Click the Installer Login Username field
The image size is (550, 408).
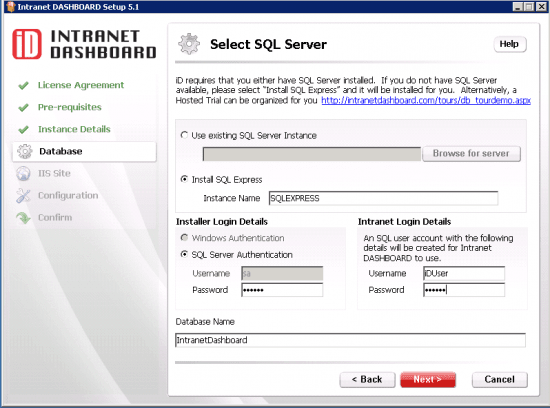(282, 273)
